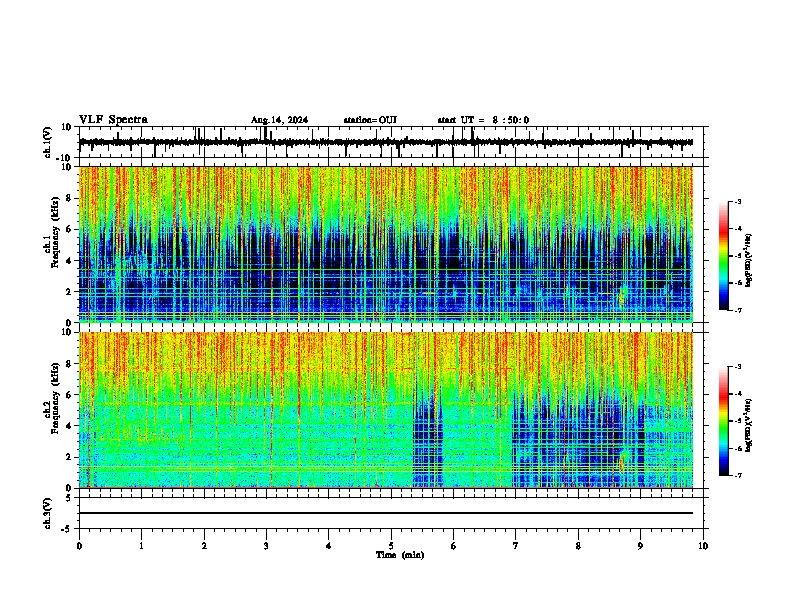
Task: Click the '-7' label on ch.2 color scale
Action: (x=737, y=475)
